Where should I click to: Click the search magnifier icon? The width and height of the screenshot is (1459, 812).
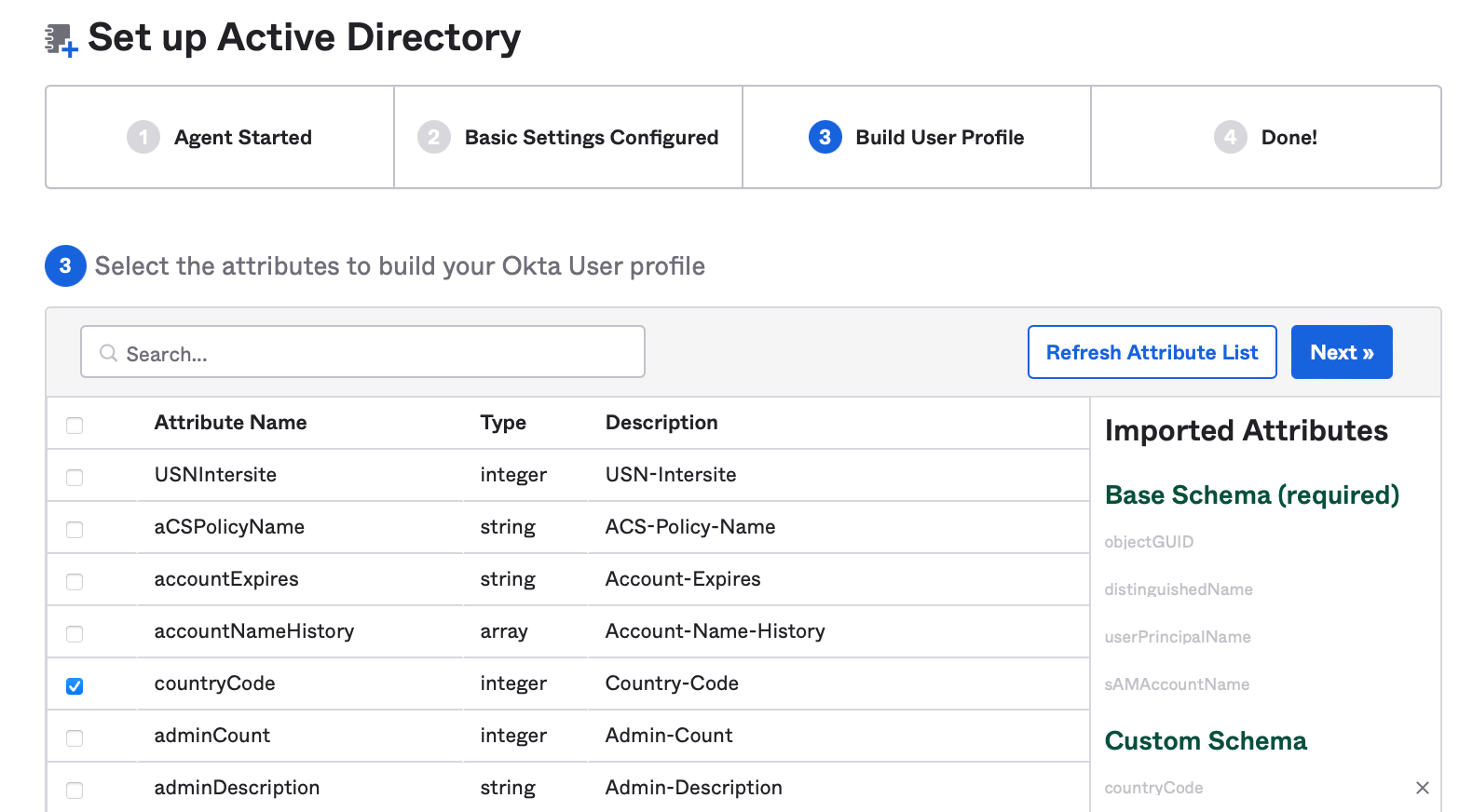[109, 353]
